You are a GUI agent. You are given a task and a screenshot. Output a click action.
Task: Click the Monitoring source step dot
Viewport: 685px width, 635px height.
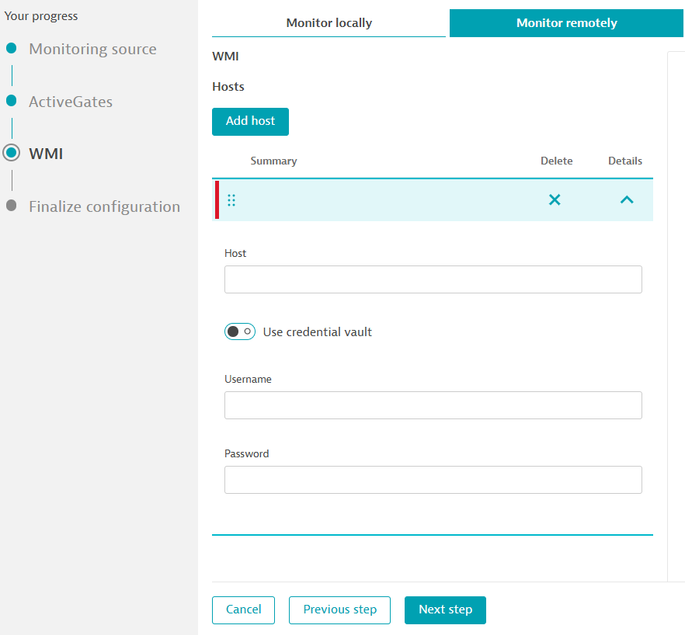12,49
